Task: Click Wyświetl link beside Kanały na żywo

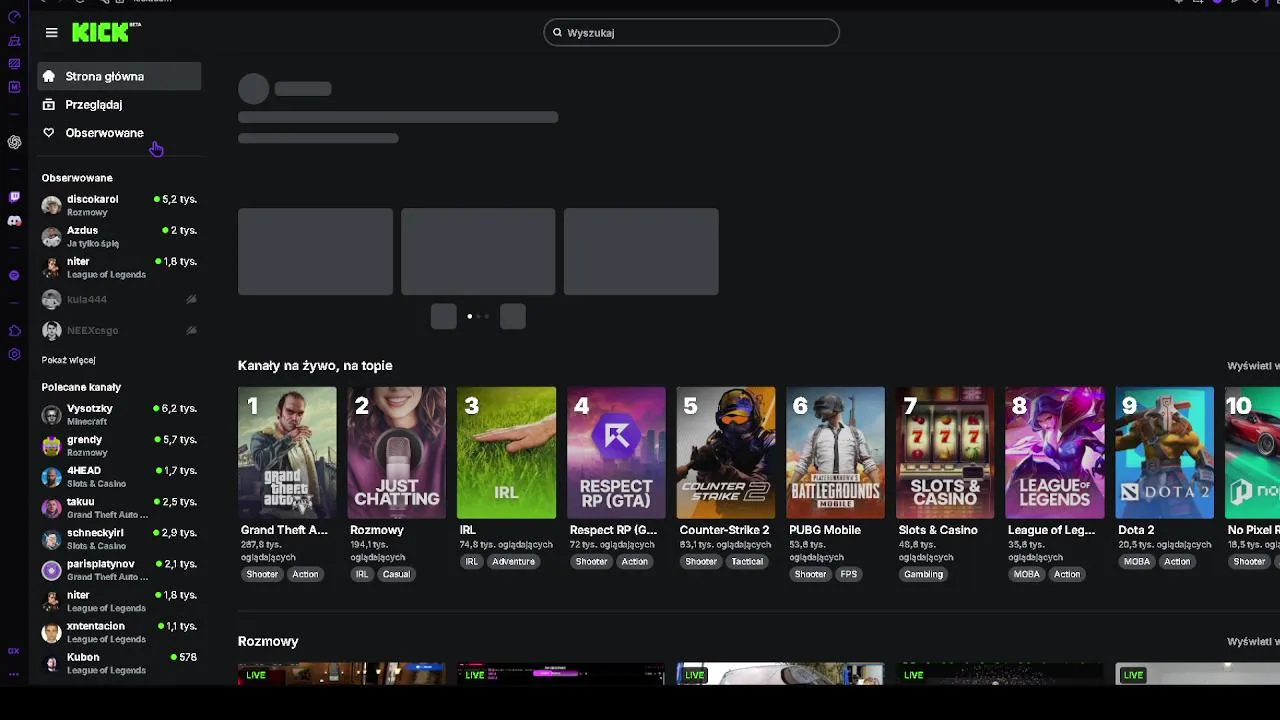Action: click(x=1253, y=366)
